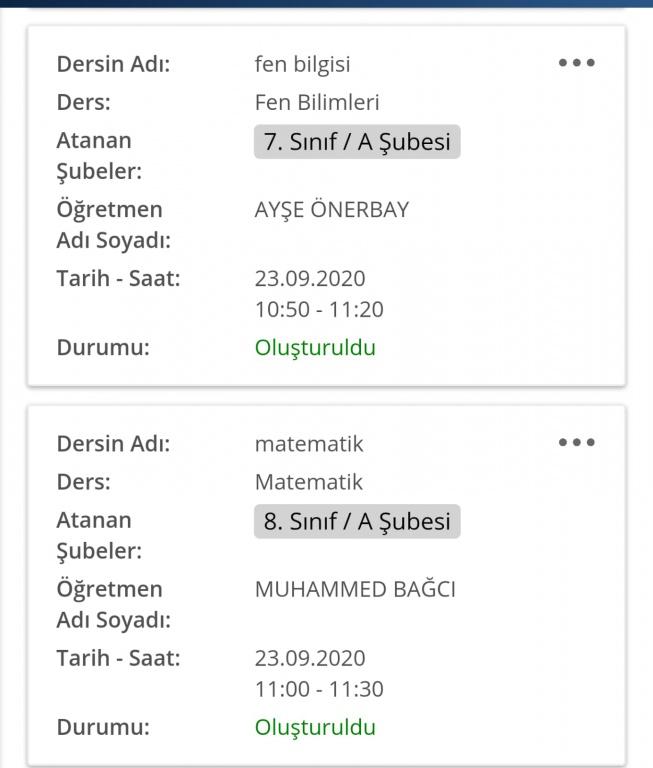Open the three-dot menu for matematik lesson
Viewport: 653px width, 768px height.
pos(577,442)
